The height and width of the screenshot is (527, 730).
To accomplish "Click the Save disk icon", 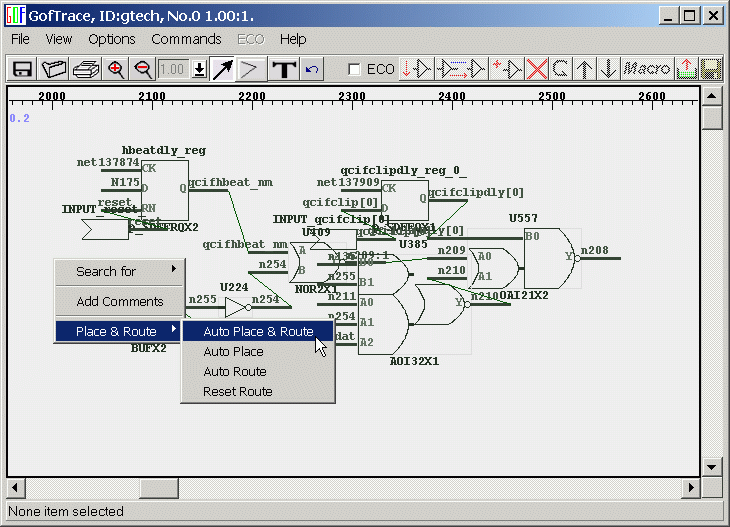I will click(x=22, y=69).
